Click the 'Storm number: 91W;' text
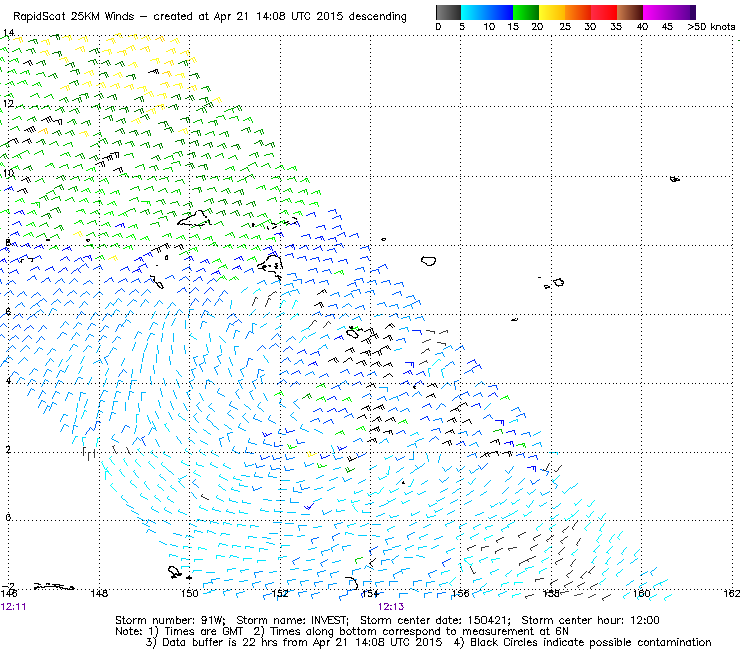This screenshot has width=740, height=650. pos(170,620)
